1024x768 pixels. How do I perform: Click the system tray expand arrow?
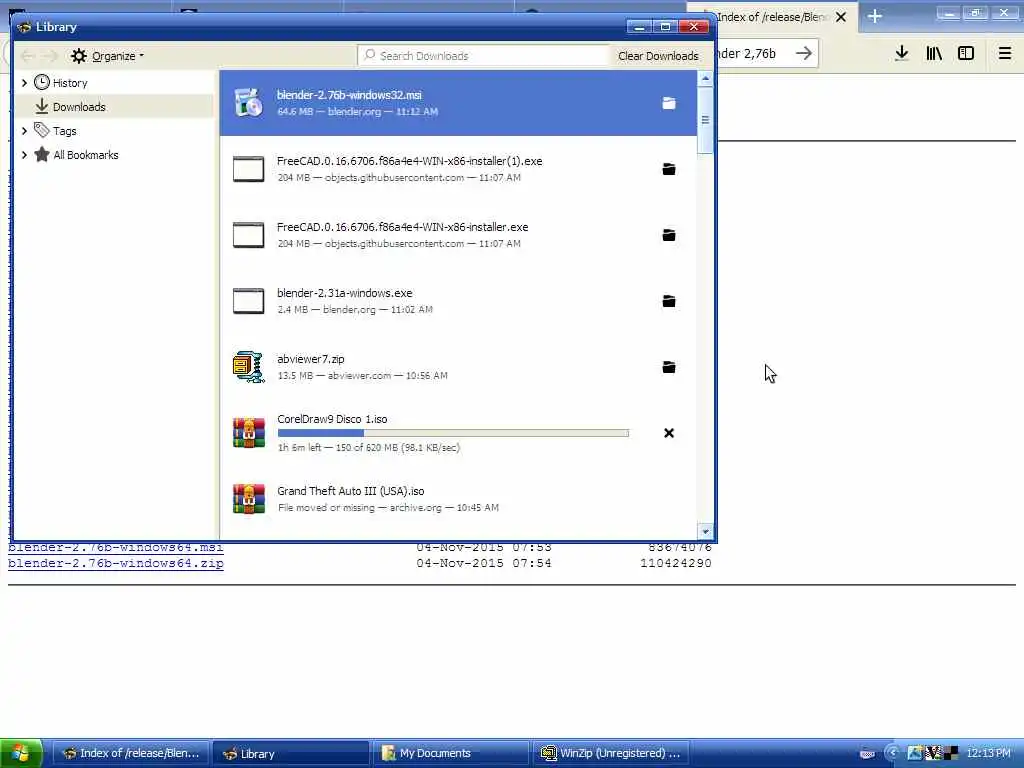892,753
